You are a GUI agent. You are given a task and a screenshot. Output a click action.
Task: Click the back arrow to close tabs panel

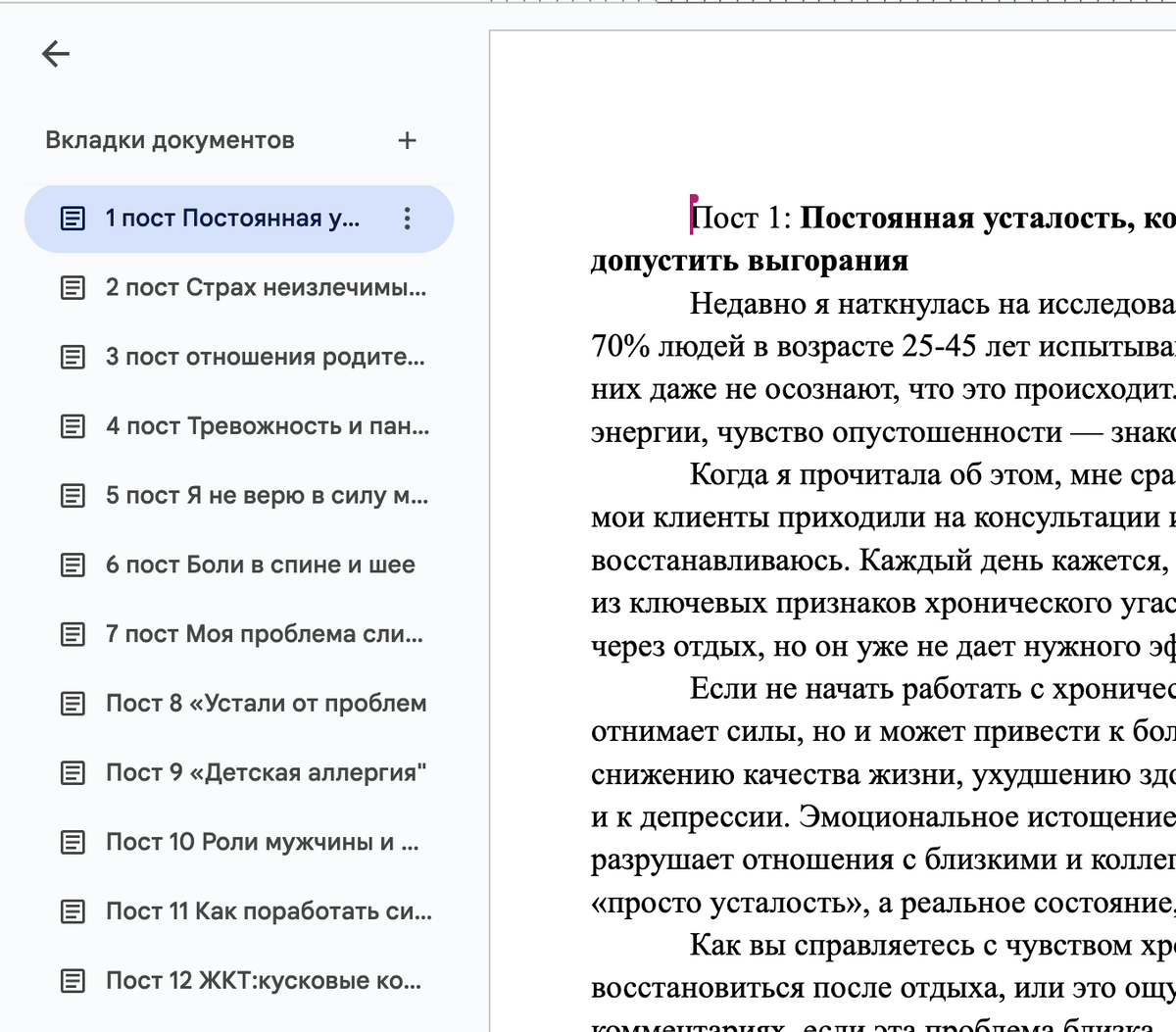(x=56, y=54)
